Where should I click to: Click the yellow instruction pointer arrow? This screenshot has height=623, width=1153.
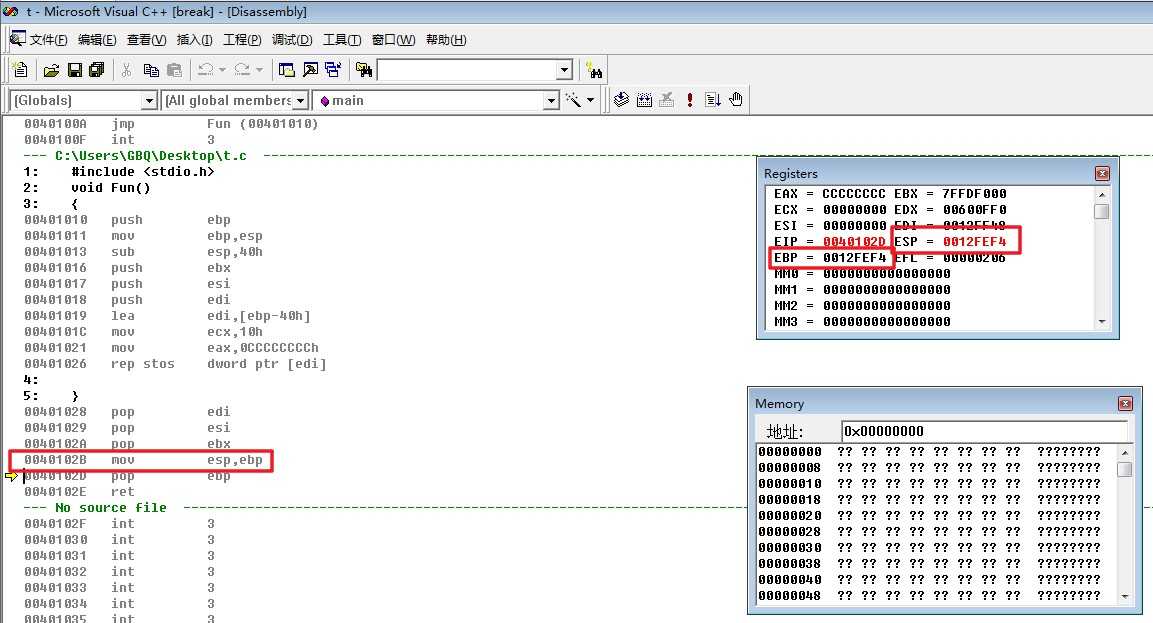(10, 476)
